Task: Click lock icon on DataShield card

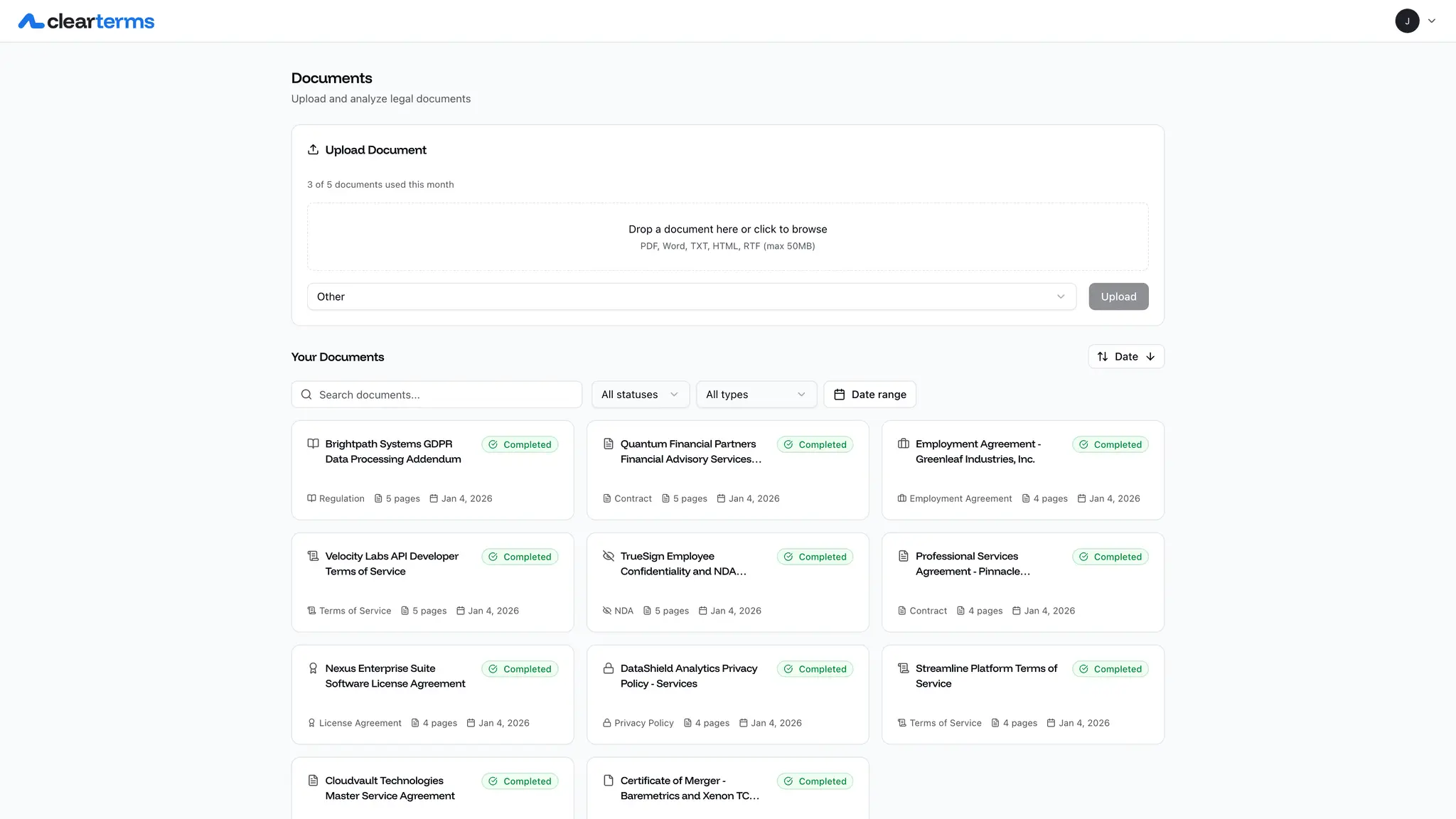Action: (x=609, y=668)
